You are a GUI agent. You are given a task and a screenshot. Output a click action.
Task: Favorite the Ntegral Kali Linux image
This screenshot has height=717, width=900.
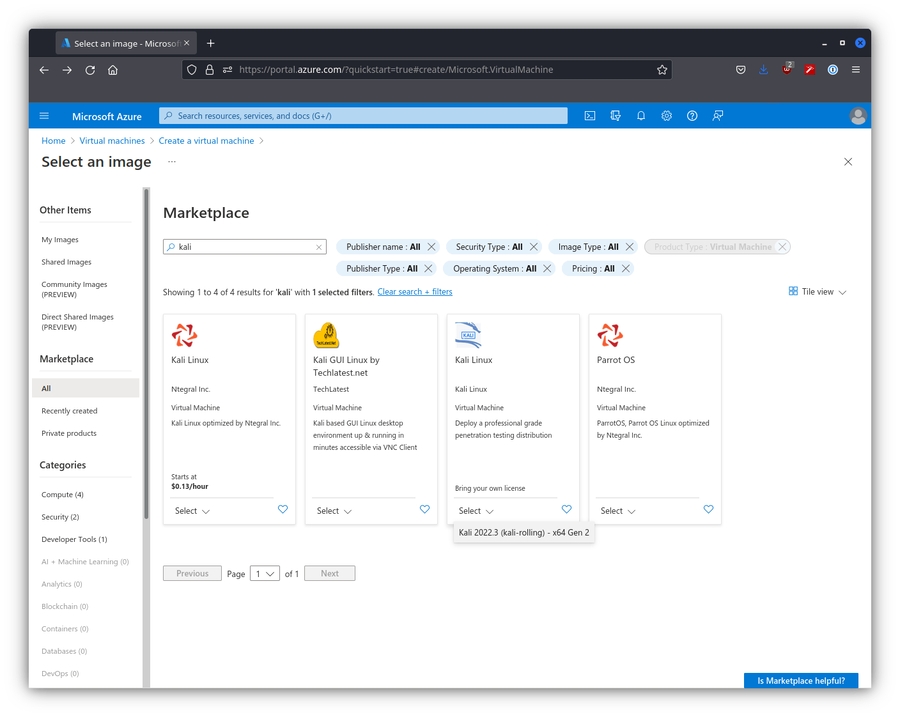click(282, 510)
